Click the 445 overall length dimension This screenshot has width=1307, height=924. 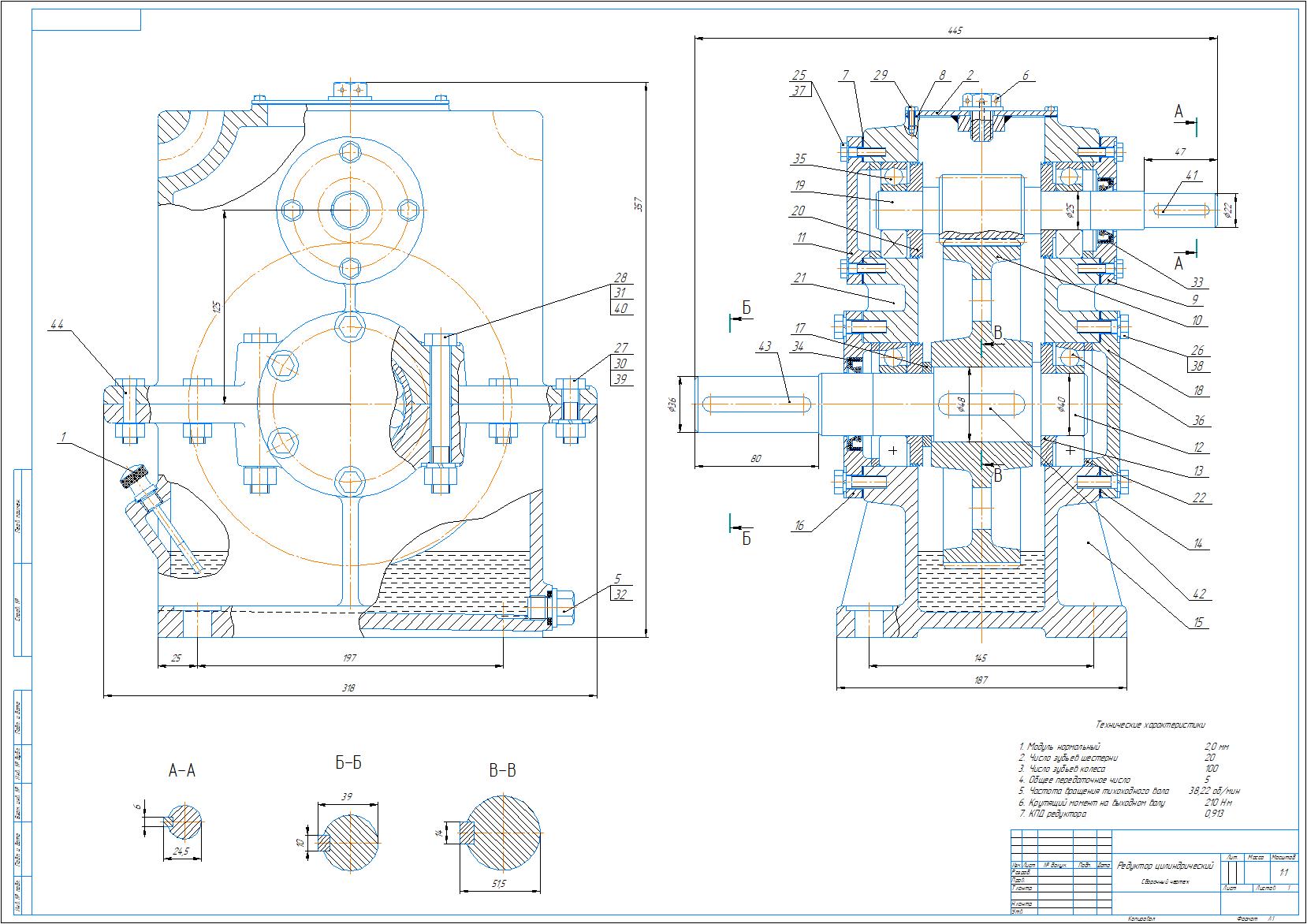pos(955,31)
